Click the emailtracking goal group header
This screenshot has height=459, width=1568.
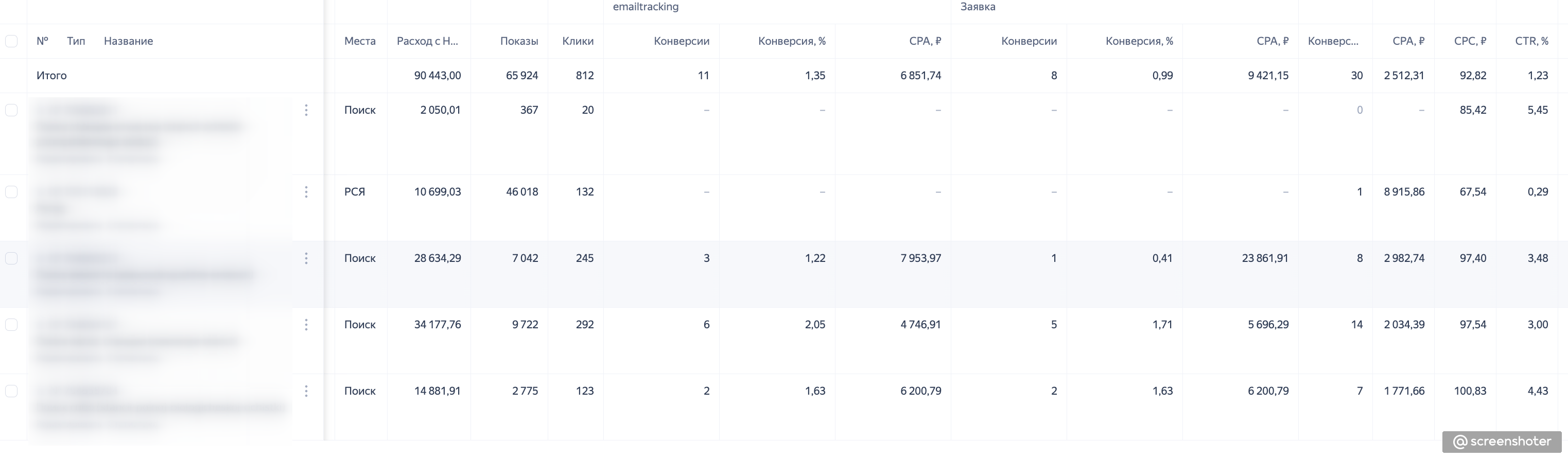[x=645, y=7]
